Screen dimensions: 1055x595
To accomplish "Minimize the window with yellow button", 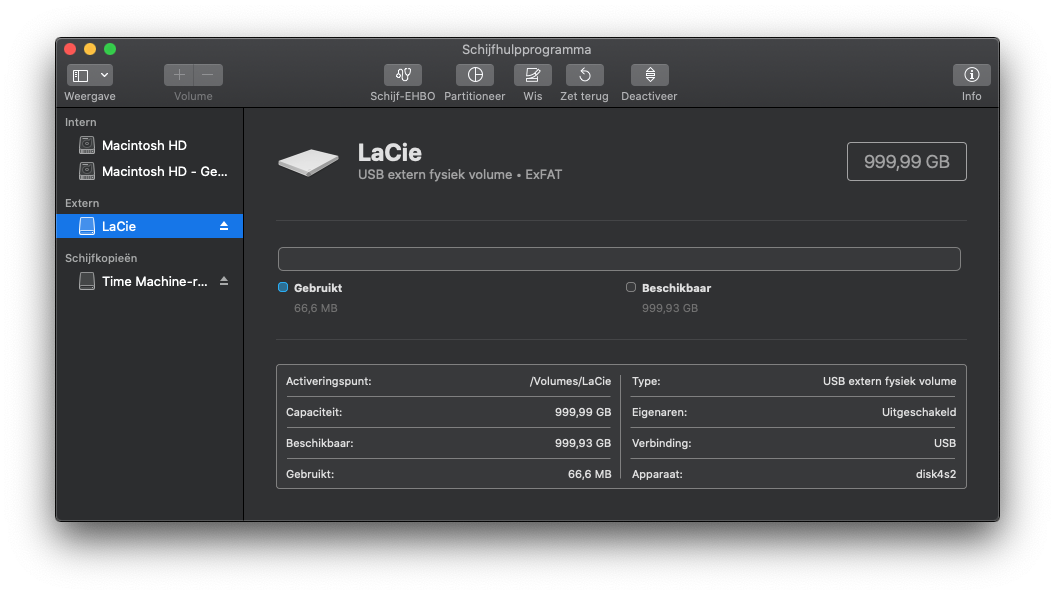I will pos(90,49).
